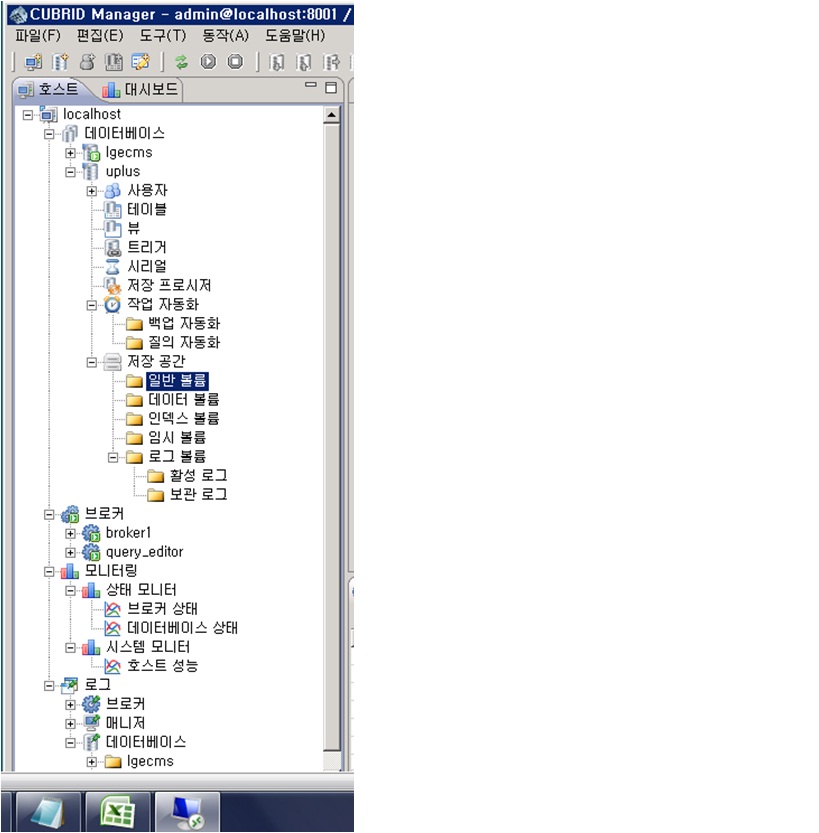Expand the lgecms database node
819x833 pixels.
[70, 153]
